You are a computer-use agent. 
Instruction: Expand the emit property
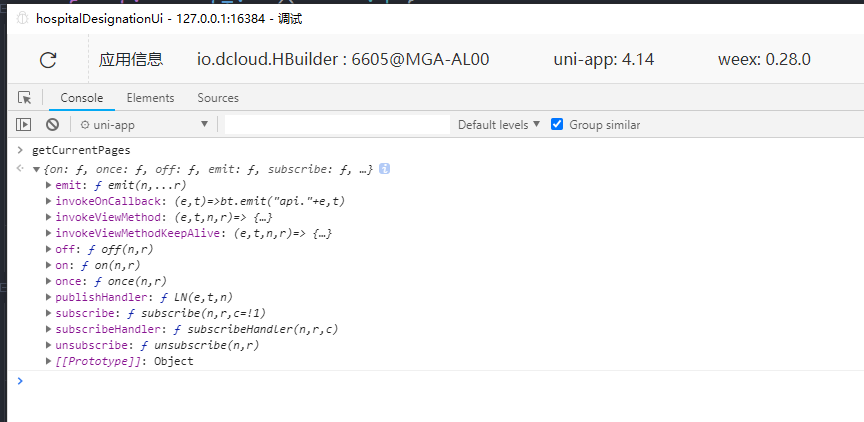click(x=48, y=185)
